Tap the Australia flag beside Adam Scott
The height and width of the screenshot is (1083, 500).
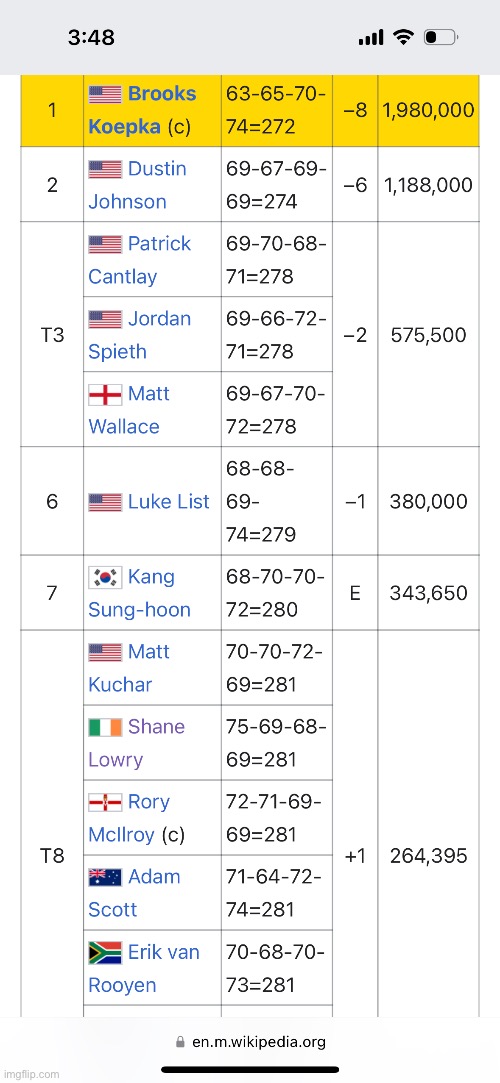point(105,877)
